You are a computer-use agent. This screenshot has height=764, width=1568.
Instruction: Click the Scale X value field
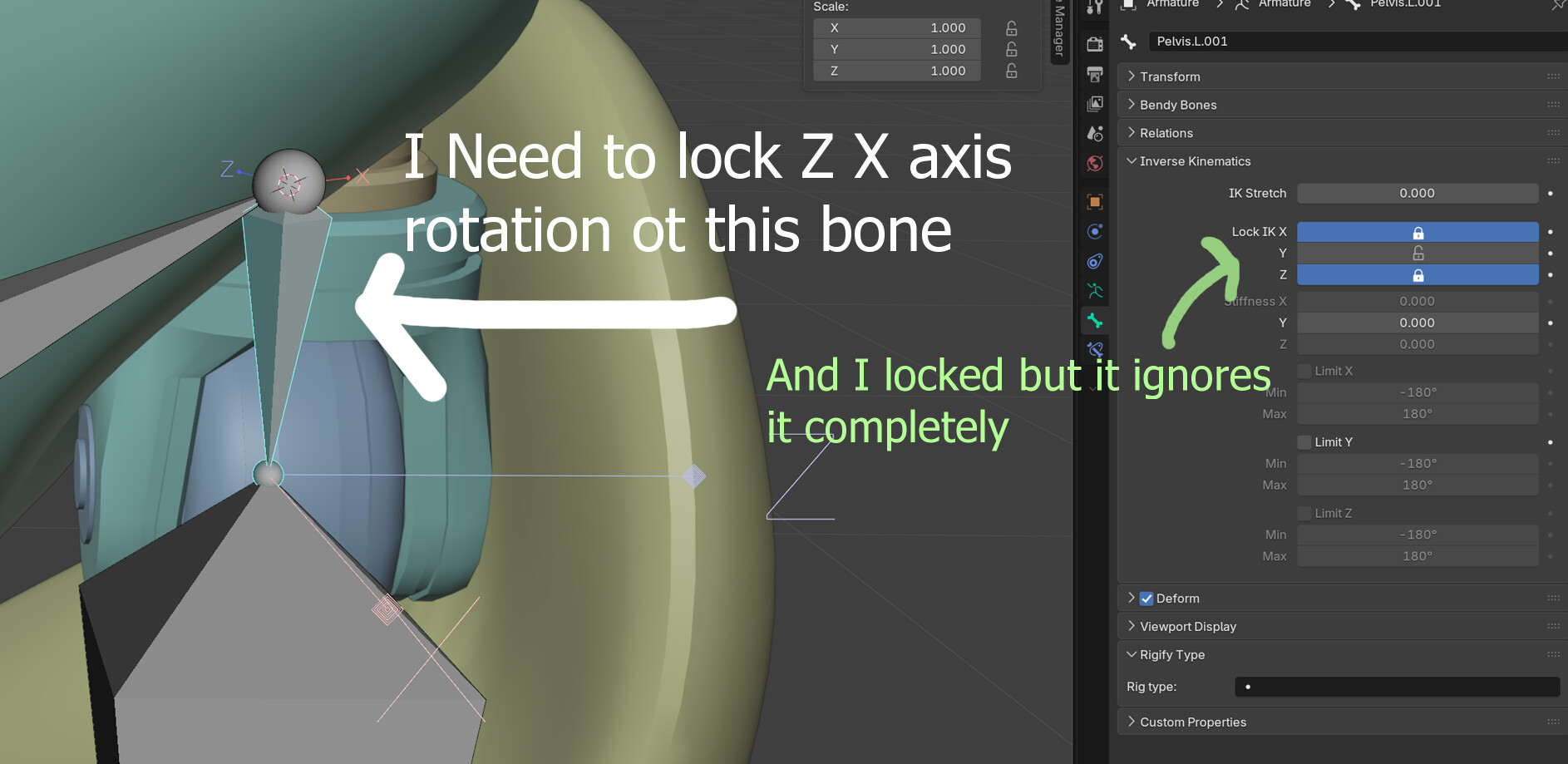tap(897, 28)
